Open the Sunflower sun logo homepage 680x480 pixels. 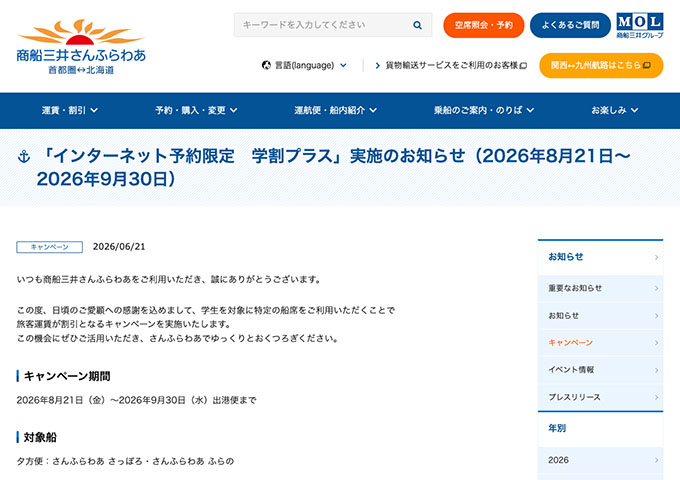81,46
